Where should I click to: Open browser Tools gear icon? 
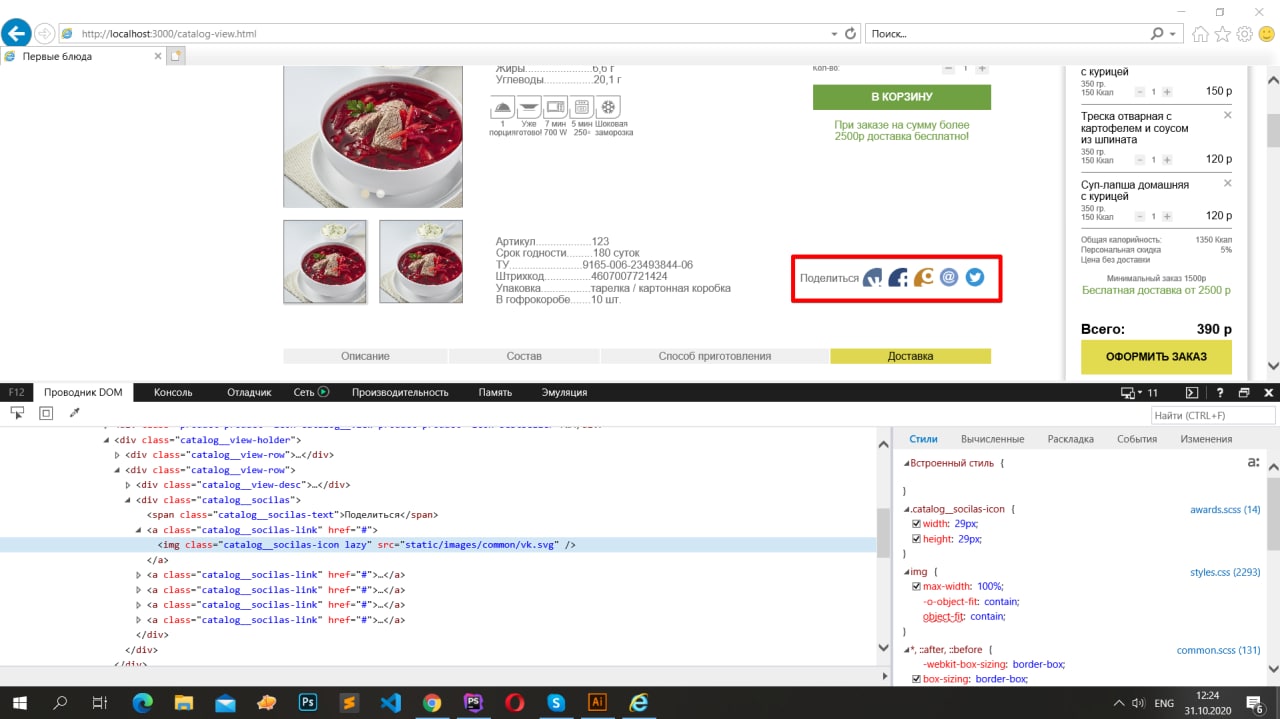pos(1245,33)
